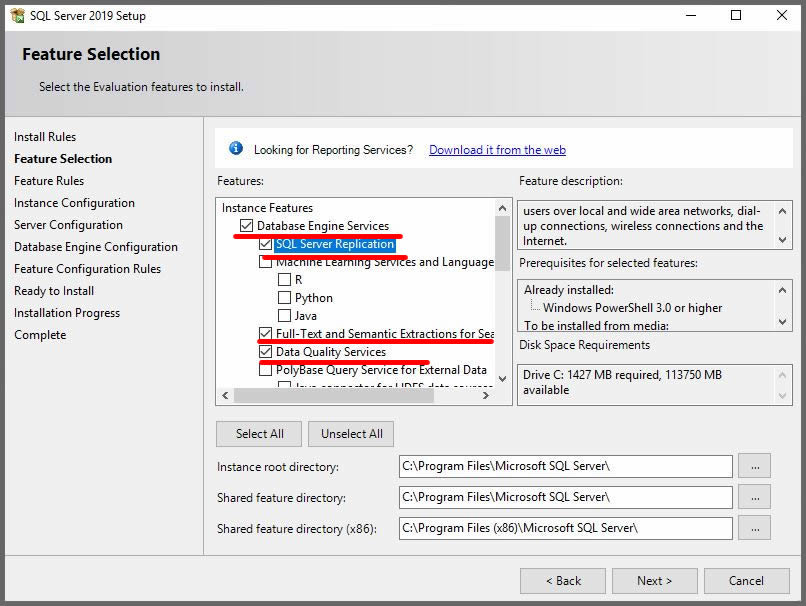Click the blue information icon

point(236,149)
